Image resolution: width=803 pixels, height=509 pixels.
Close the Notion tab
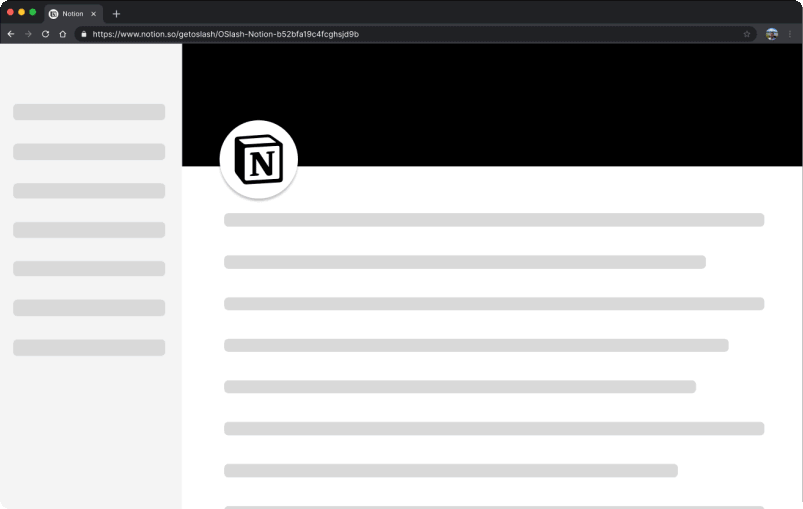pyautogui.click(x=93, y=14)
